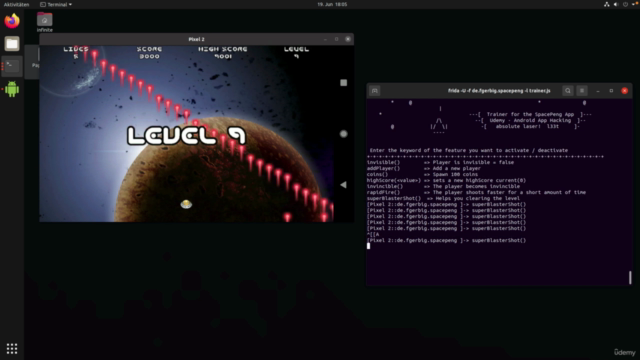
Task: Click the terminal cursor at the prompt line
Action: pyautogui.click(x=369, y=246)
